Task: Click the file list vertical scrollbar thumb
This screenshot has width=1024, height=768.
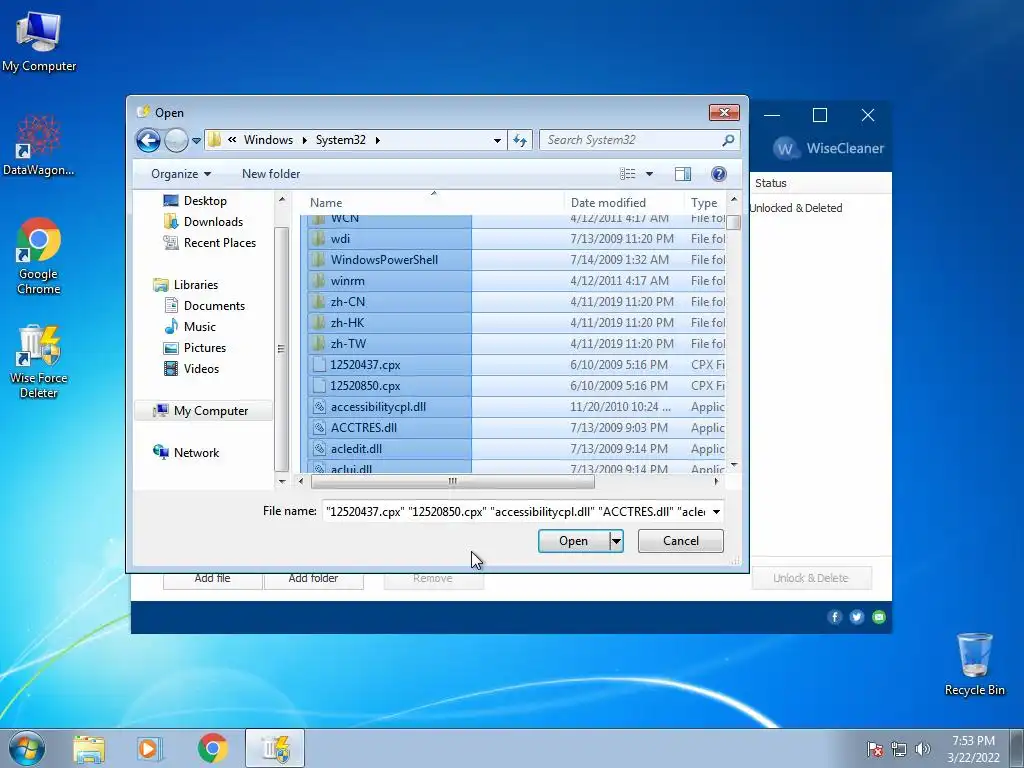Action: click(x=733, y=223)
